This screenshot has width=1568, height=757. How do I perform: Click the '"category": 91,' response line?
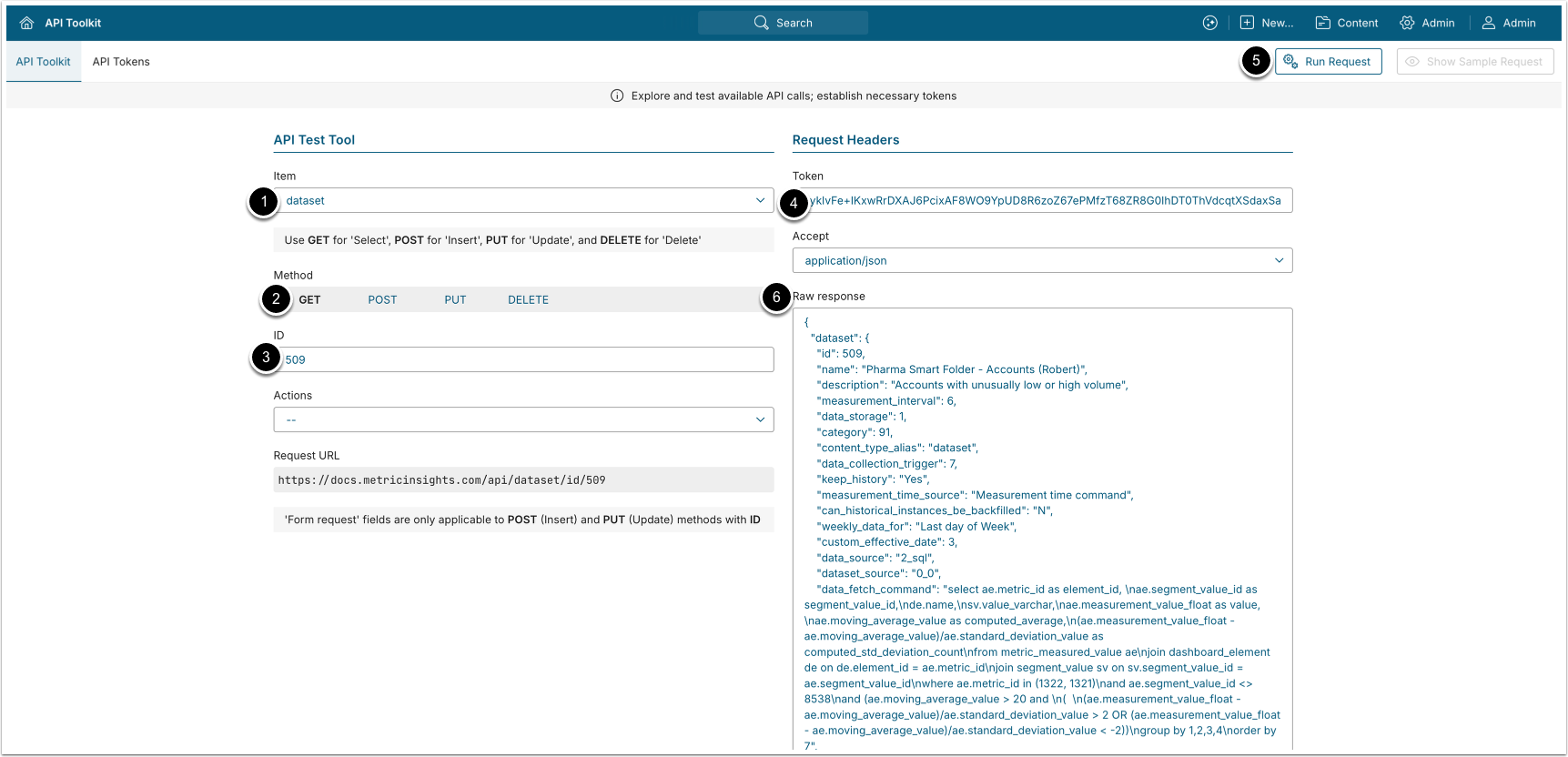tap(855, 432)
